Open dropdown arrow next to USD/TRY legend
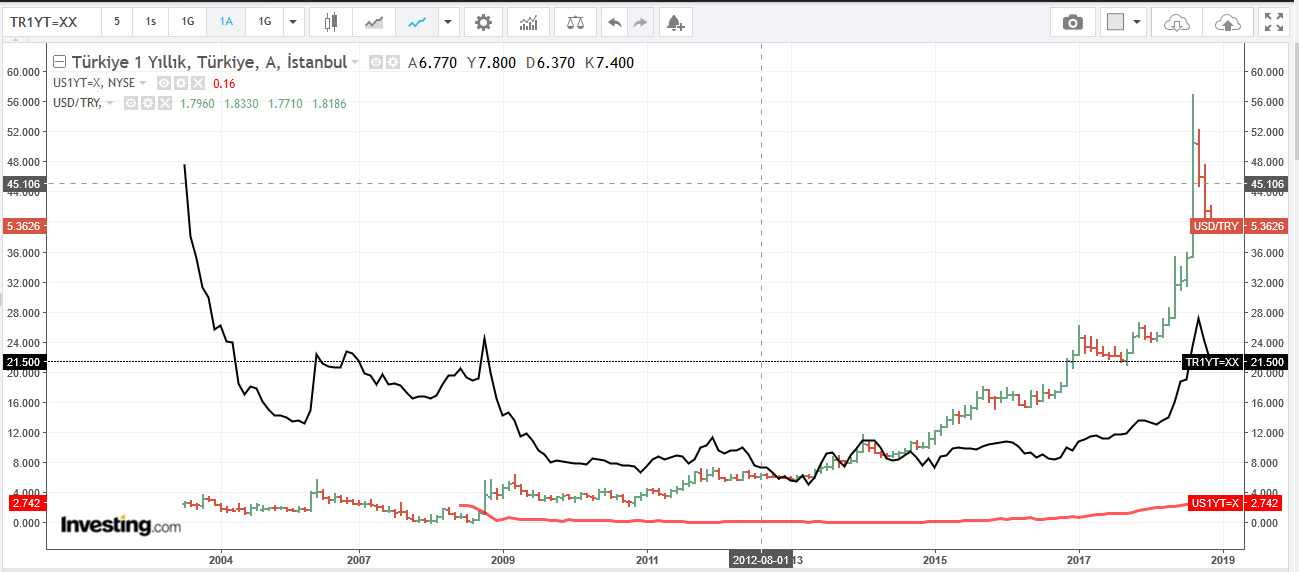The image size is (1299, 572). 109,103
